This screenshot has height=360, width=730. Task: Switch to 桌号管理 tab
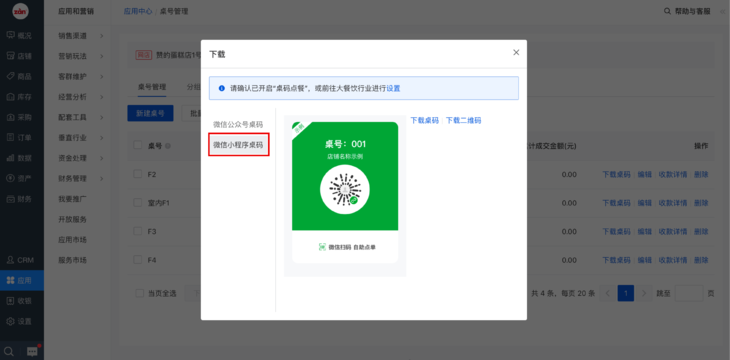click(x=152, y=87)
